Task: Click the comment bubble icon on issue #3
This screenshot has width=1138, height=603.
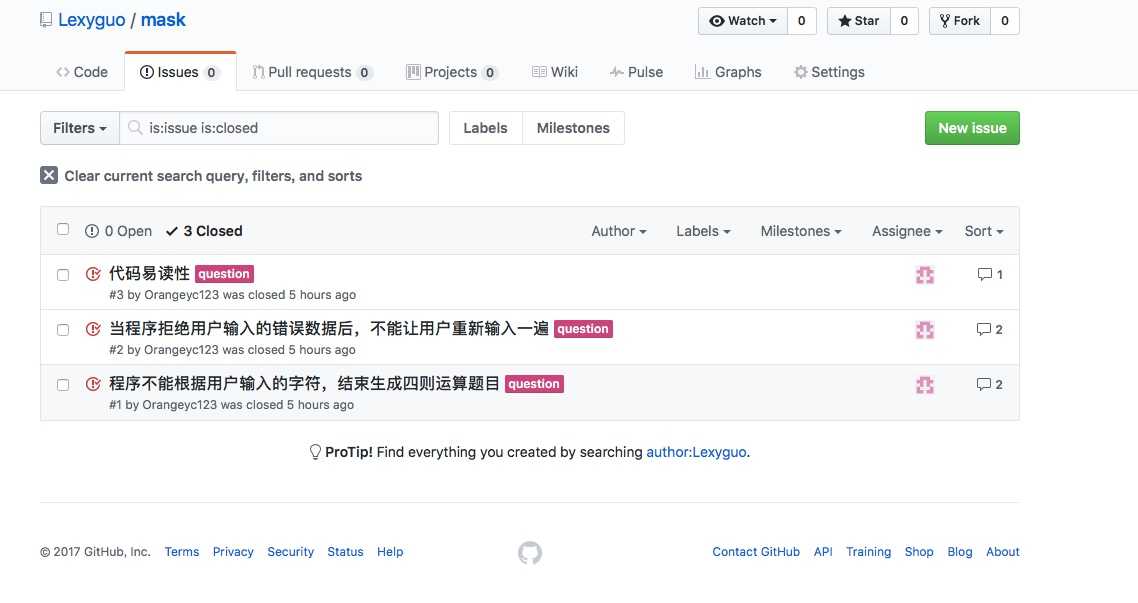Action: [984, 274]
